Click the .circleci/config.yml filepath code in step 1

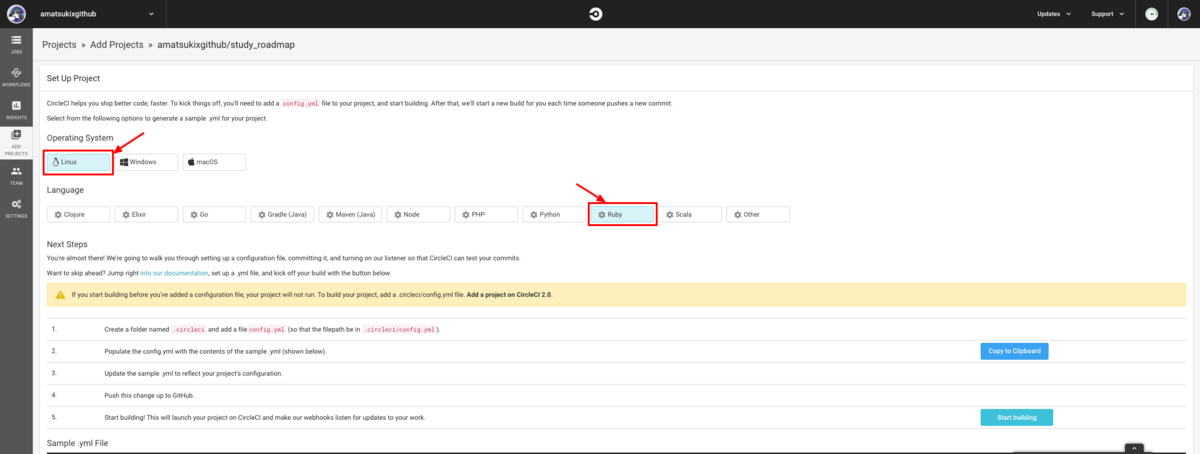point(400,329)
